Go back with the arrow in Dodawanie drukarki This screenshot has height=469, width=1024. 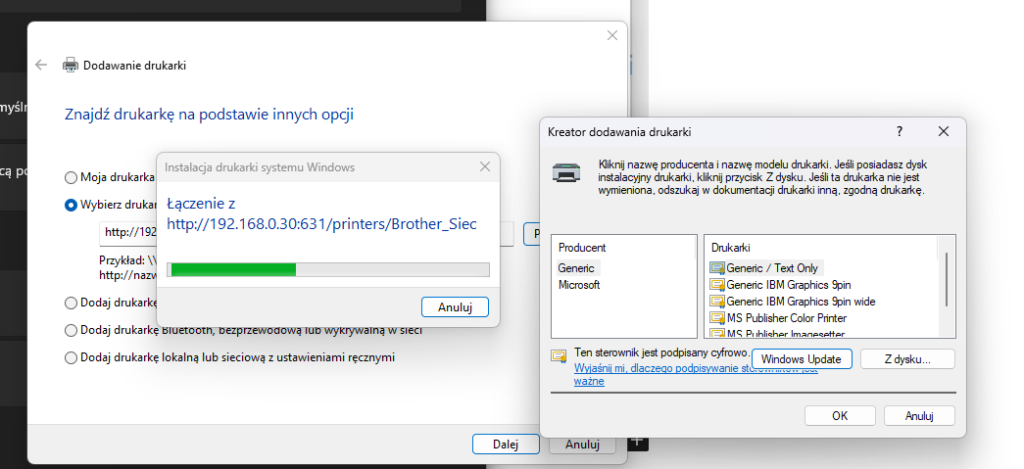click(41, 65)
